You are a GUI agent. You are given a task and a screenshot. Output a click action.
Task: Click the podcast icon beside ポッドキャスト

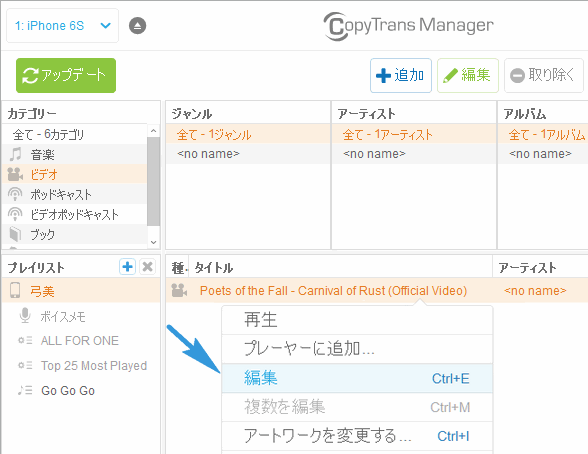[15, 194]
